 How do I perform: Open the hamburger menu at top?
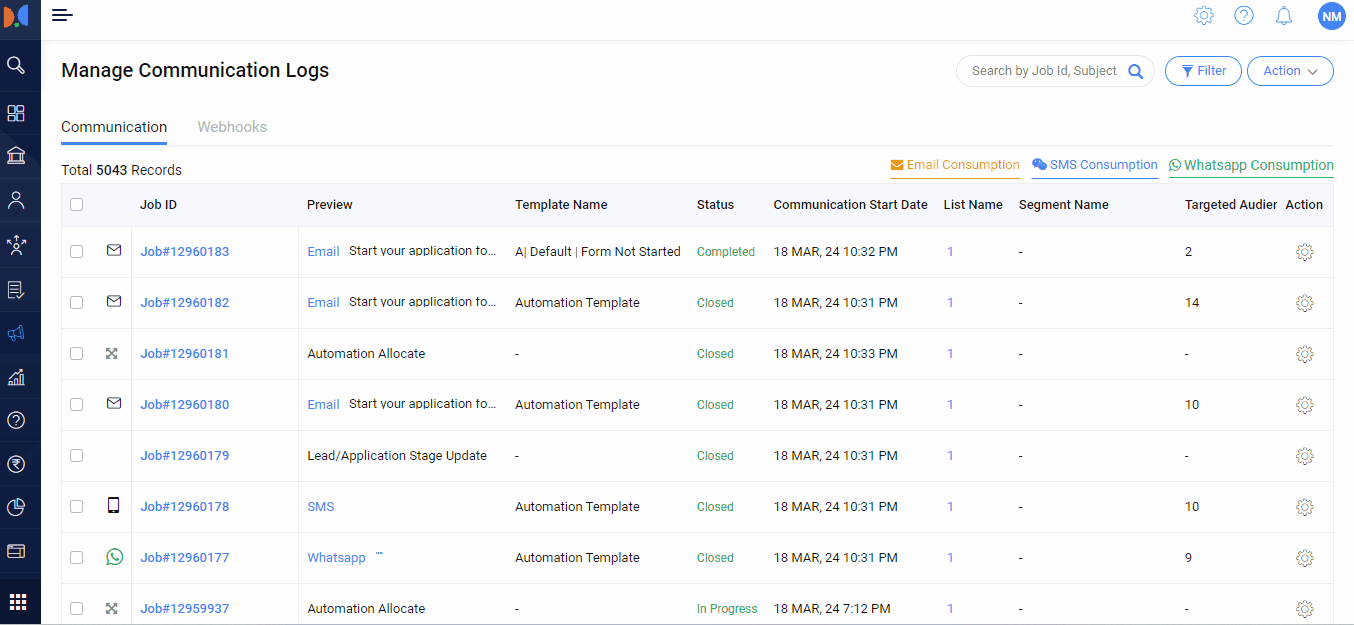click(62, 15)
